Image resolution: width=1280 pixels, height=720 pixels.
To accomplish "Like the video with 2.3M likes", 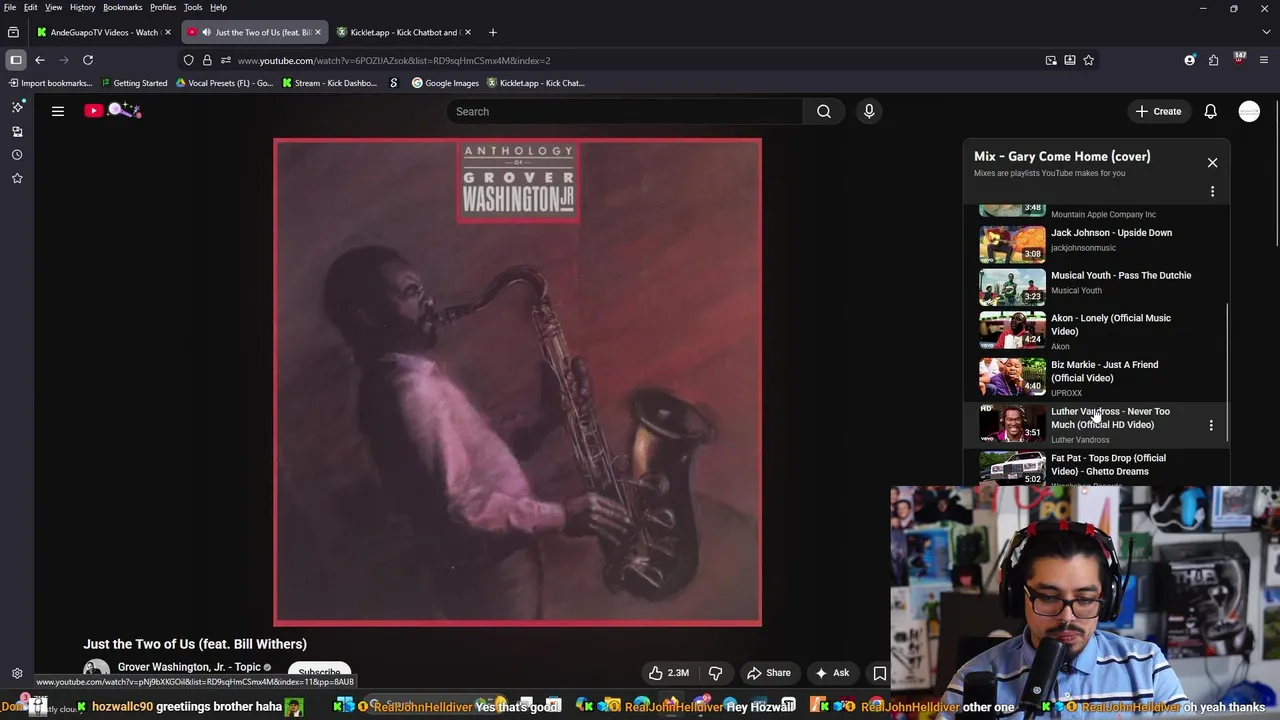I will coord(668,673).
